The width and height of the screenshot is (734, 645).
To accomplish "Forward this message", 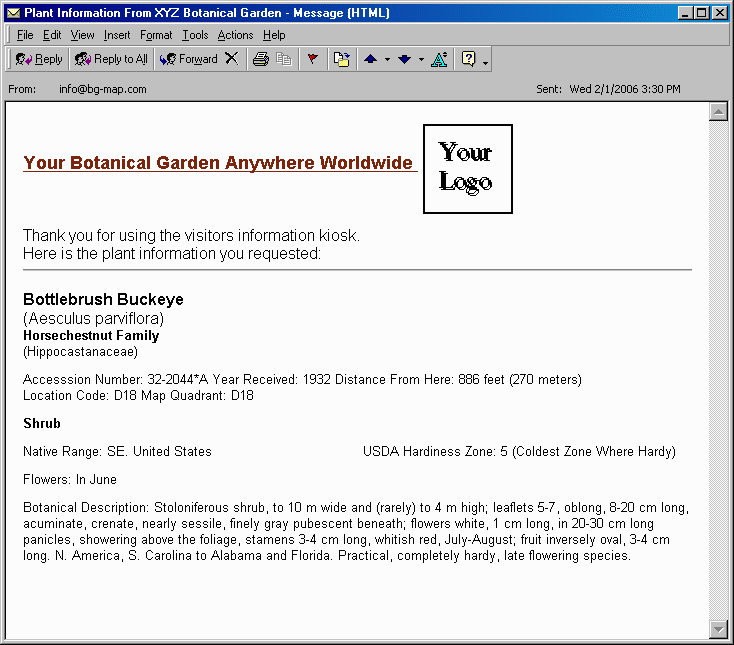I will 188,59.
